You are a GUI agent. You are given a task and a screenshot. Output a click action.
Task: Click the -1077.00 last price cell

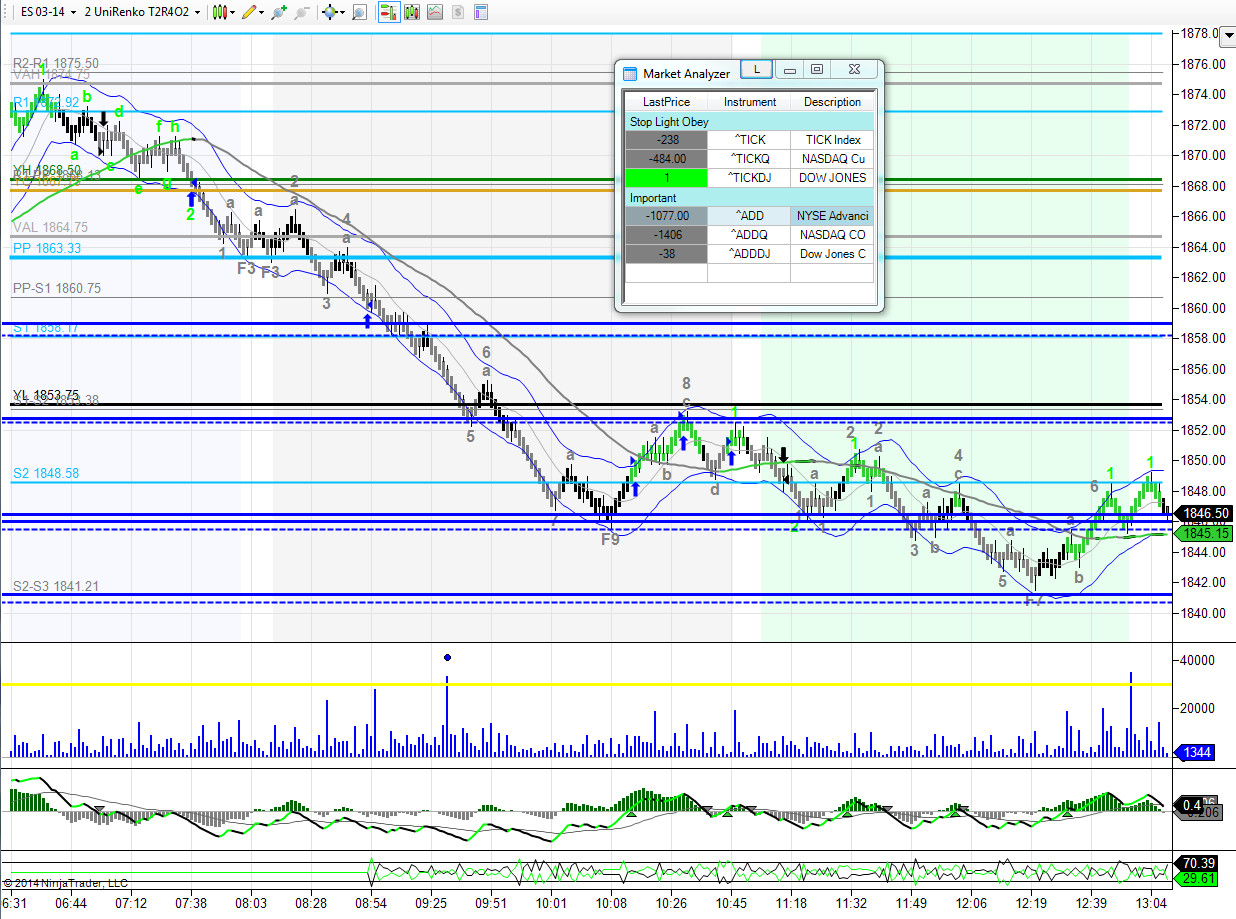tap(666, 217)
